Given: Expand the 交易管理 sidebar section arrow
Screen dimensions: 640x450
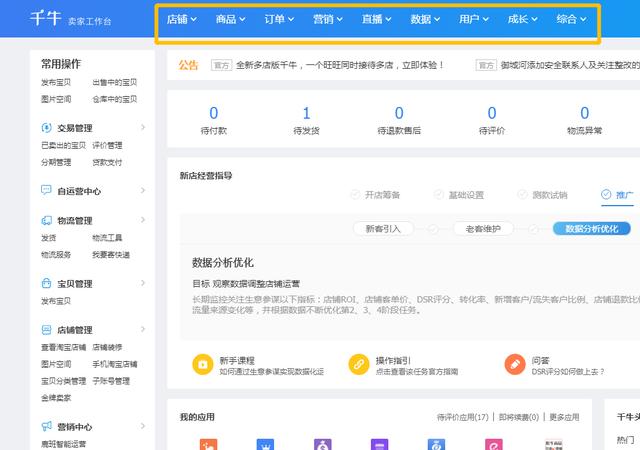Looking at the screenshot, I should [143, 128].
